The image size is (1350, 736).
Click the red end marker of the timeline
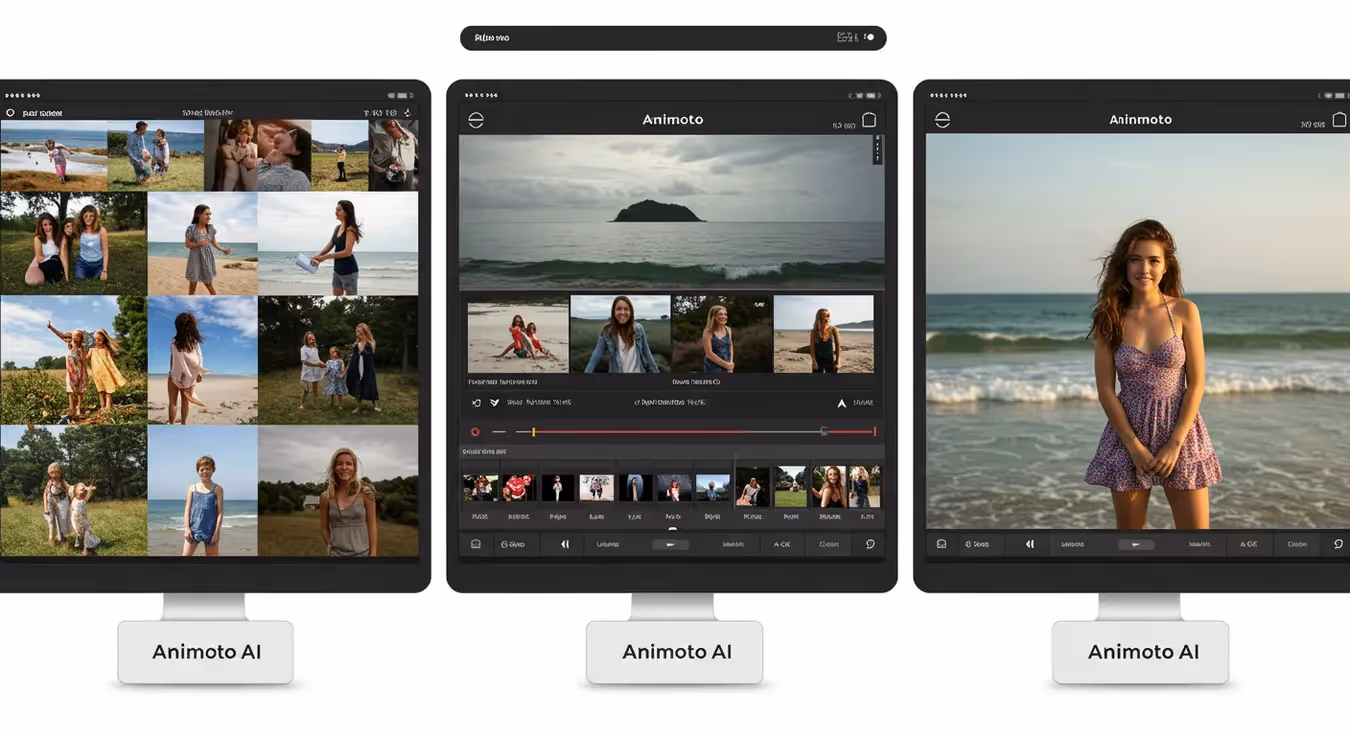point(875,432)
